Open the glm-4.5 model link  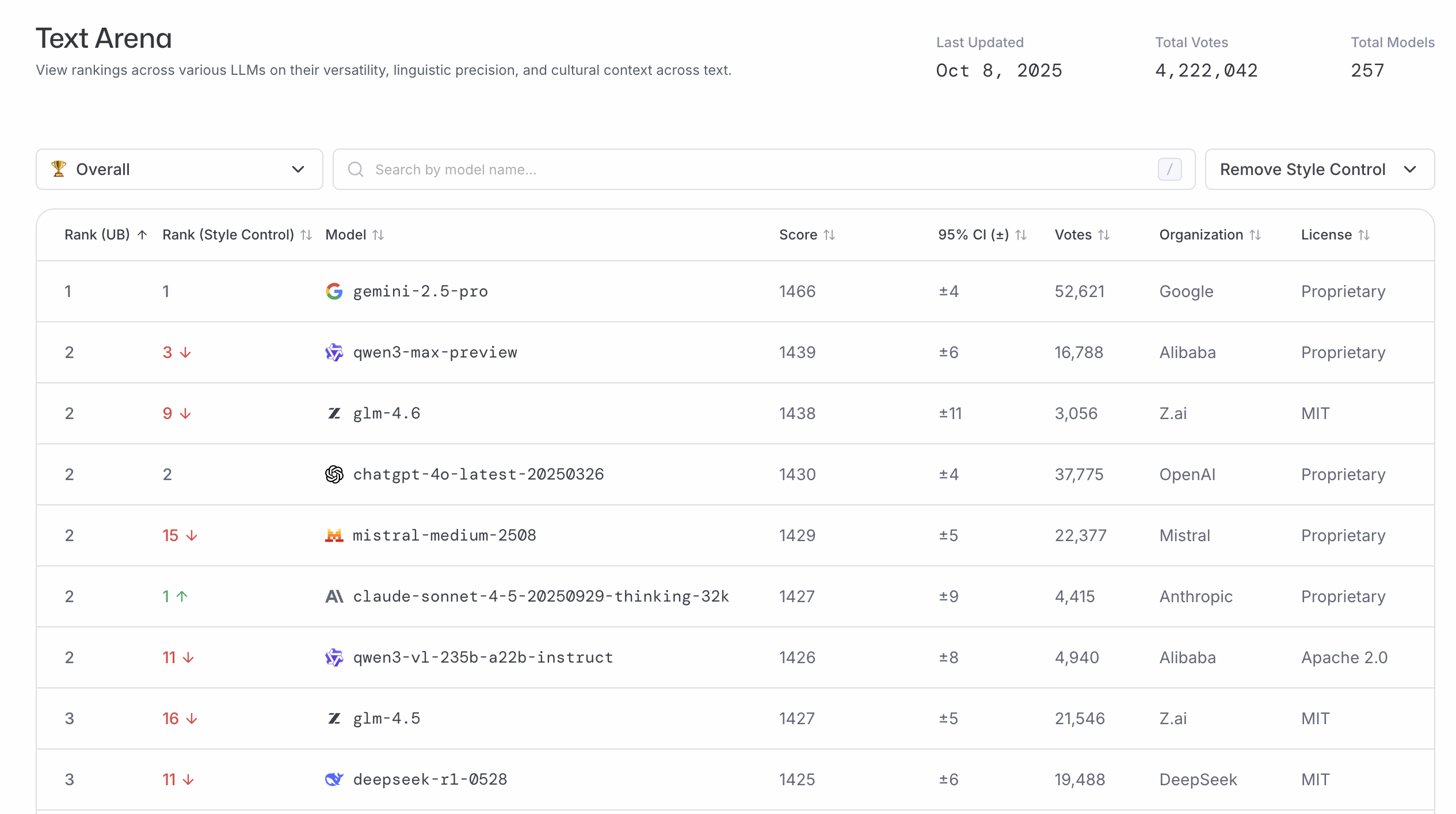point(386,718)
